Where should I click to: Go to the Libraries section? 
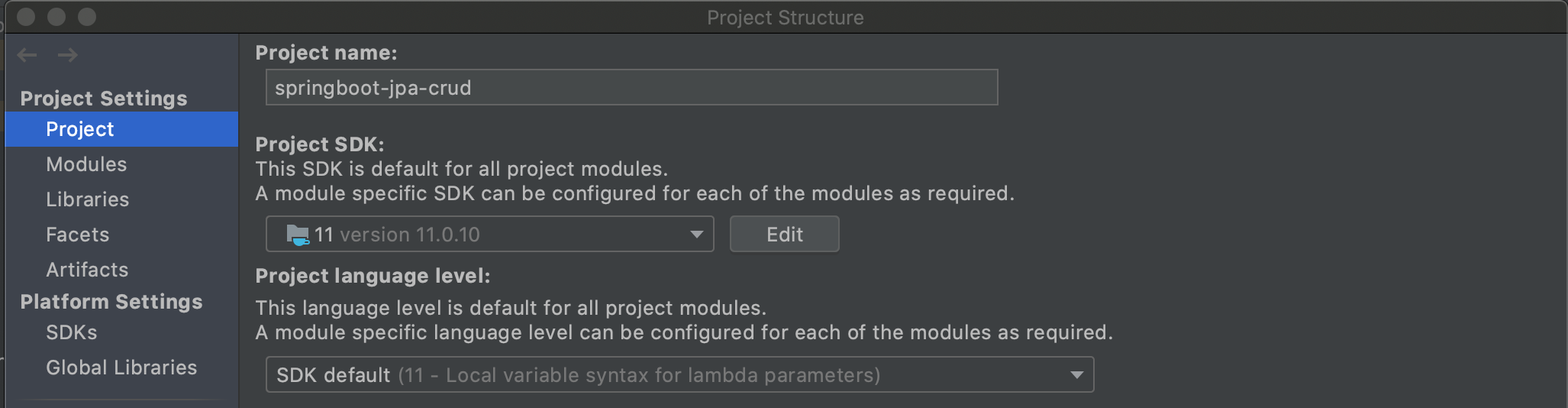(x=88, y=199)
